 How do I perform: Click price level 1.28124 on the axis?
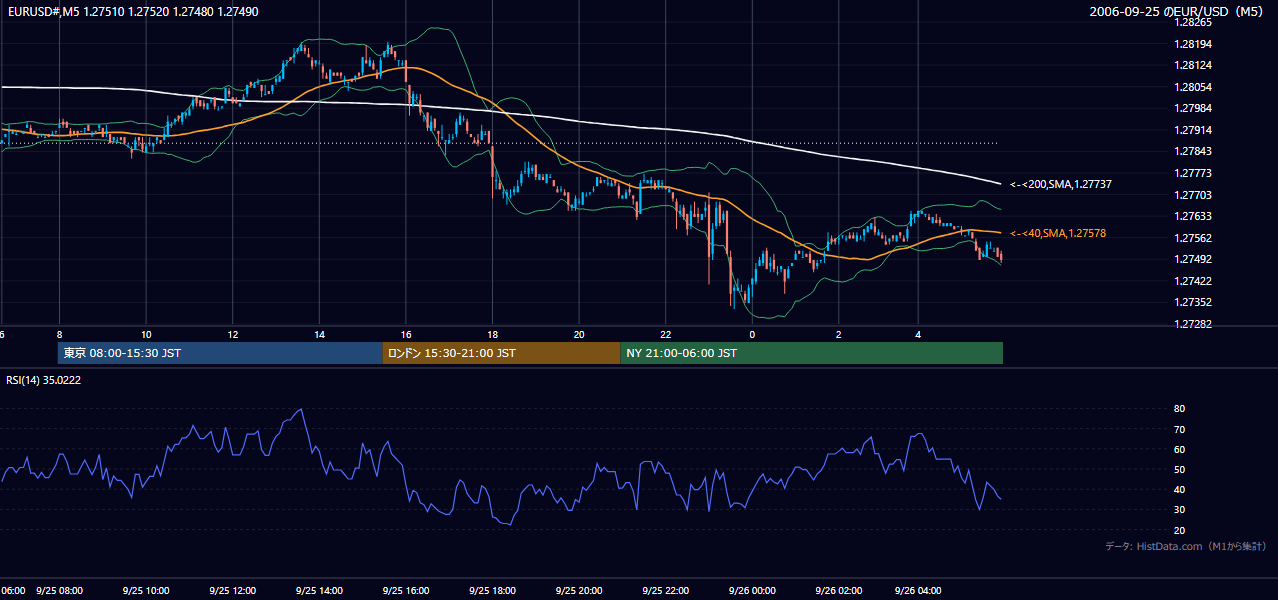(x=1193, y=65)
